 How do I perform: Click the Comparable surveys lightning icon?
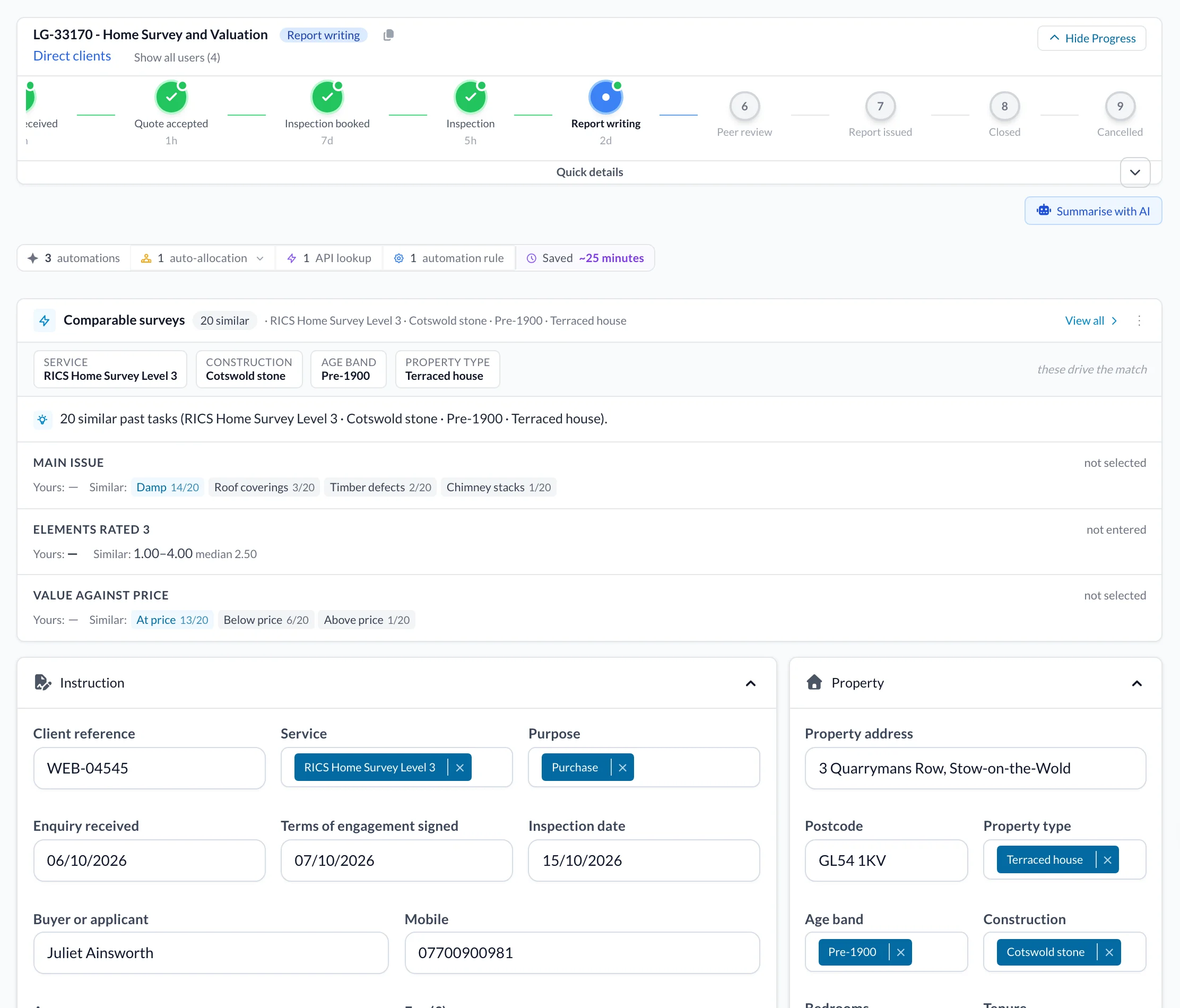click(x=45, y=320)
